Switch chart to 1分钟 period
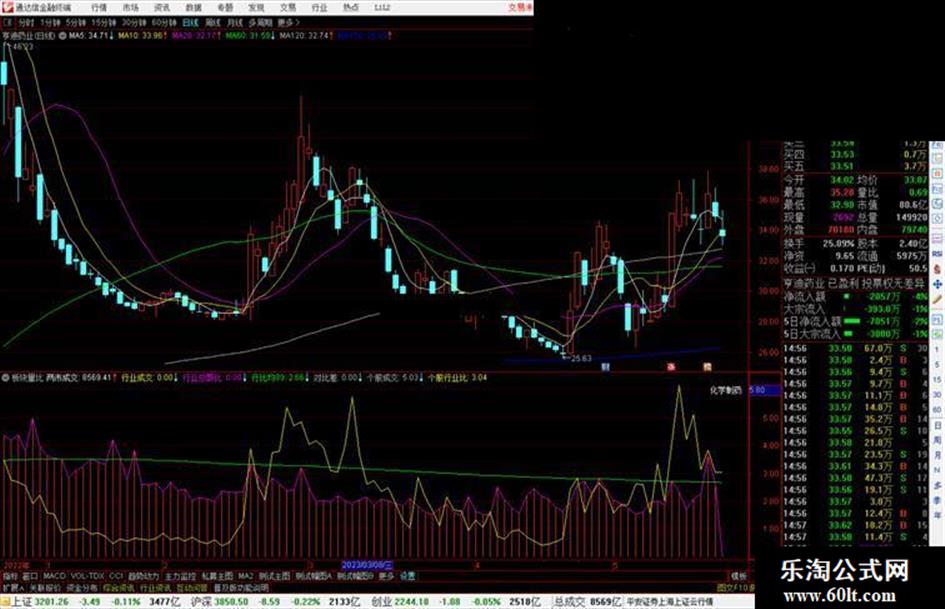Screen dimensions: 945x609 tap(50, 23)
